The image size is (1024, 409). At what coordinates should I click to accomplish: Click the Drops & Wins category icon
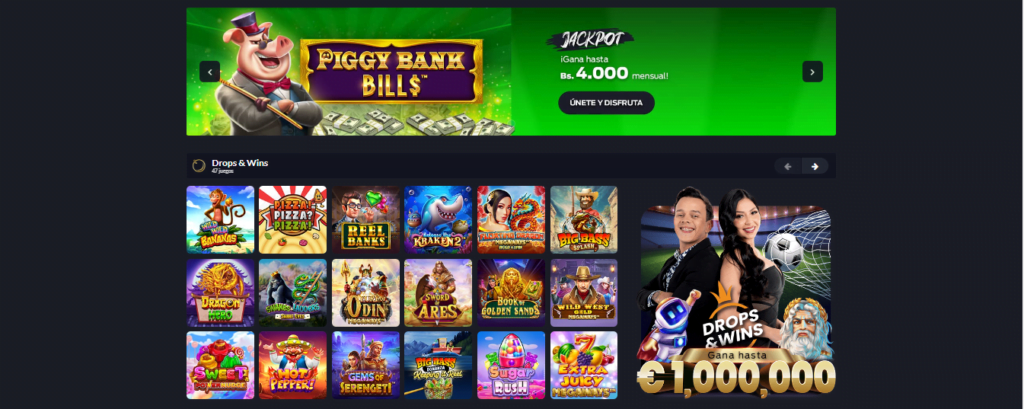point(199,165)
